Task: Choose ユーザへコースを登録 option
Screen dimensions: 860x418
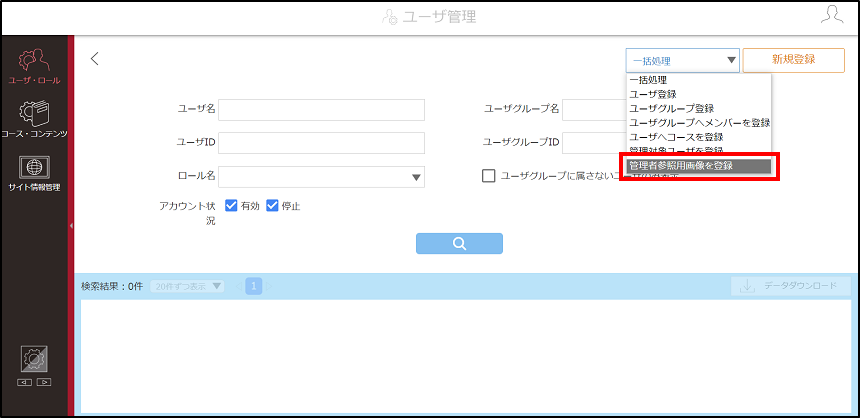Action: coord(699,136)
